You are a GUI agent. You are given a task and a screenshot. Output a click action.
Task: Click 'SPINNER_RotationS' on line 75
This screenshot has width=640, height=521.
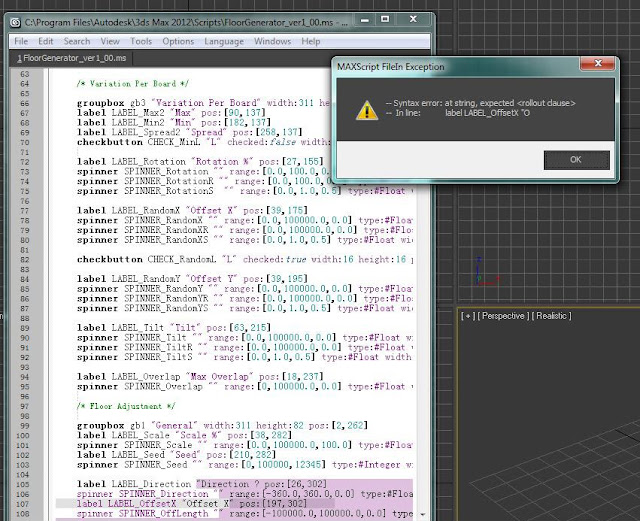[169, 191]
